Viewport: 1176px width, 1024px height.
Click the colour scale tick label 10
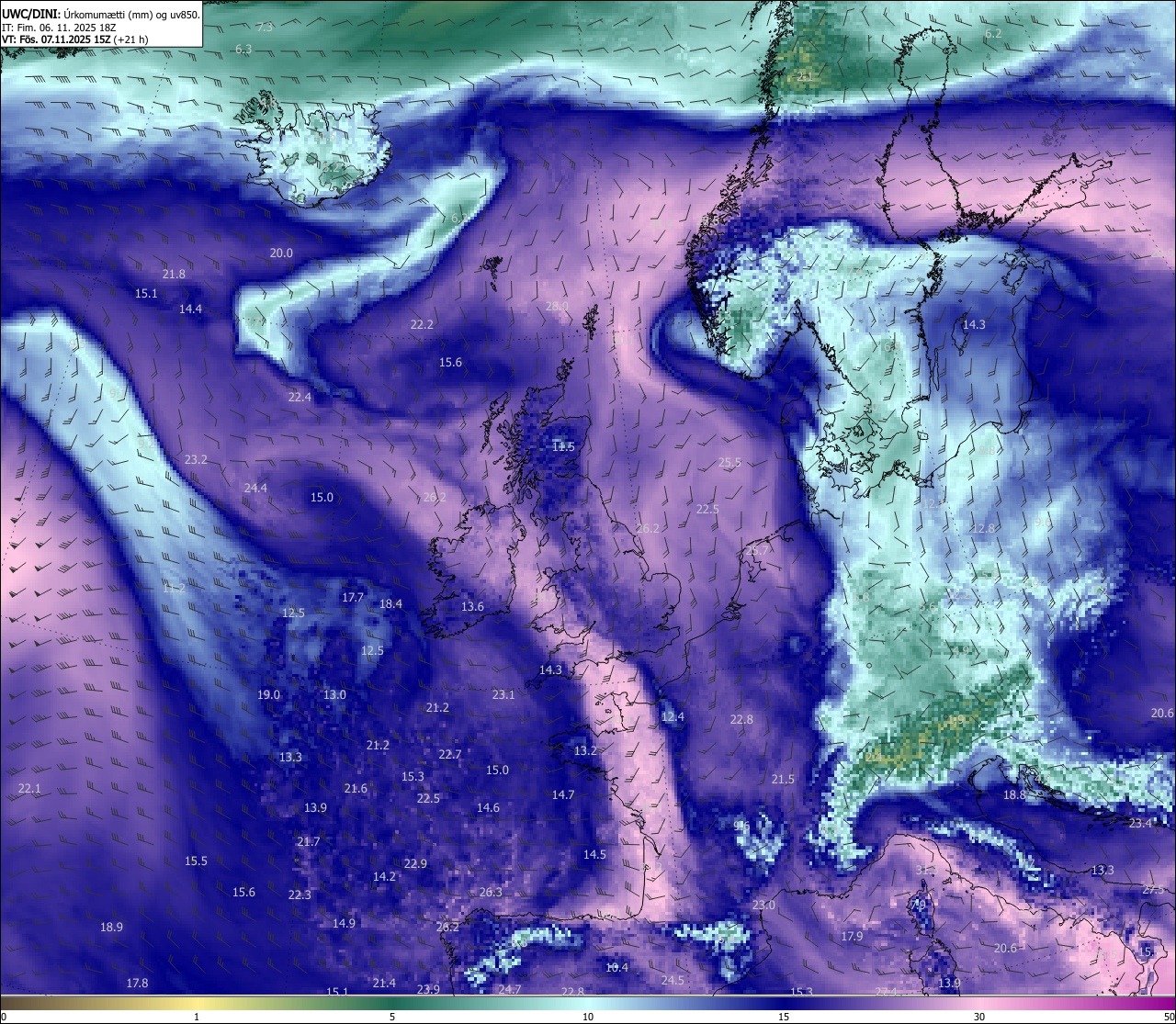(588, 1017)
